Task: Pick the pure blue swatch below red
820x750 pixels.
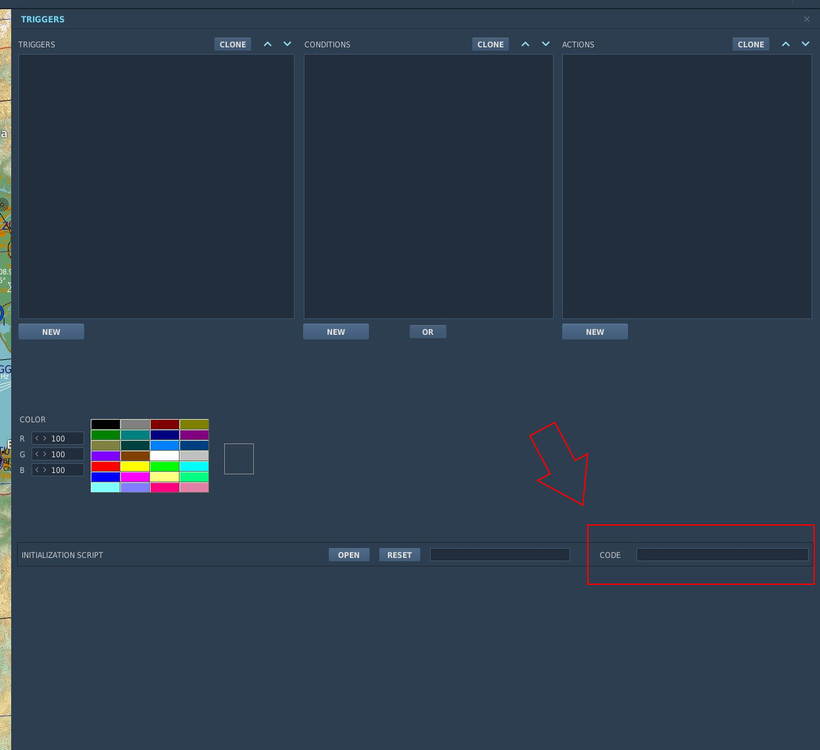Action: [106, 477]
